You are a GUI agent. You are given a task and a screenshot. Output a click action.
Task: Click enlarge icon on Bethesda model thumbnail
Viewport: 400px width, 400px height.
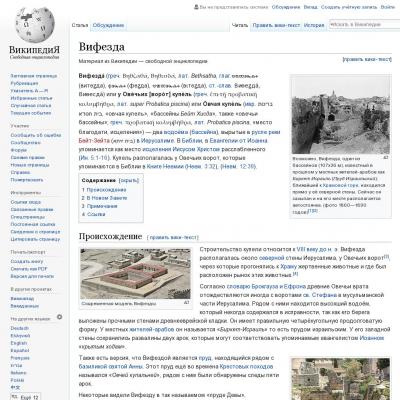186,303
